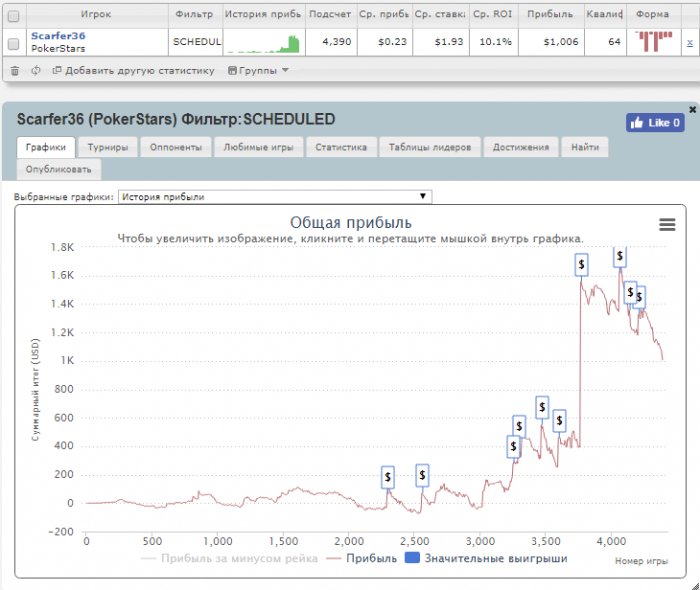
Task: Switch to the 'Найти' tab
Action: pyautogui.click(x=585, y=147)
